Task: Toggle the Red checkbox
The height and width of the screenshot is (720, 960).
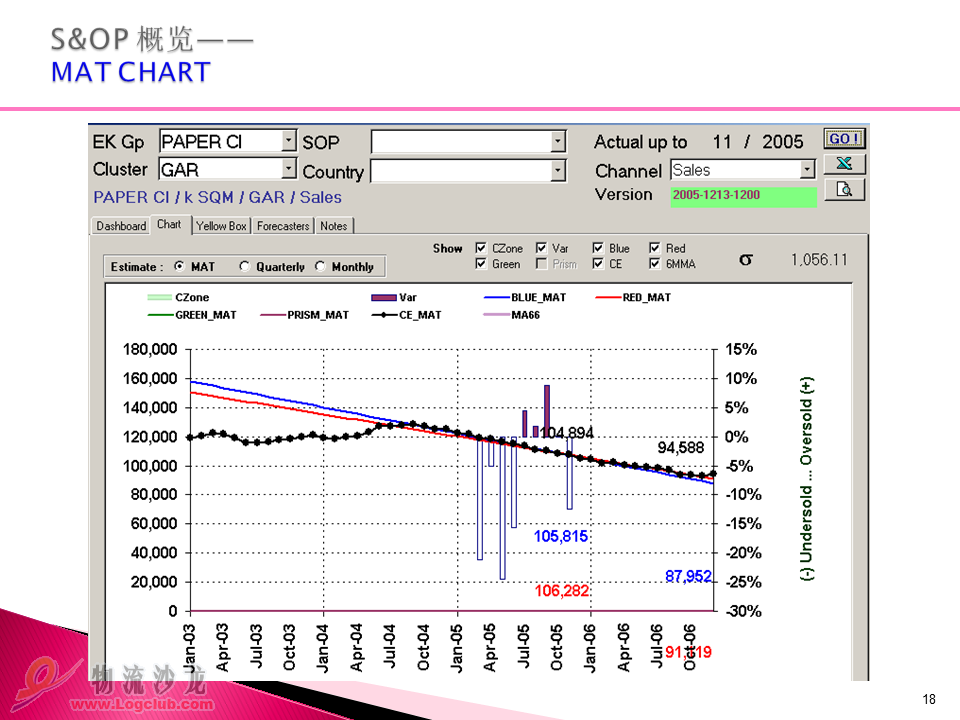Action: click(x=654, y=248)
